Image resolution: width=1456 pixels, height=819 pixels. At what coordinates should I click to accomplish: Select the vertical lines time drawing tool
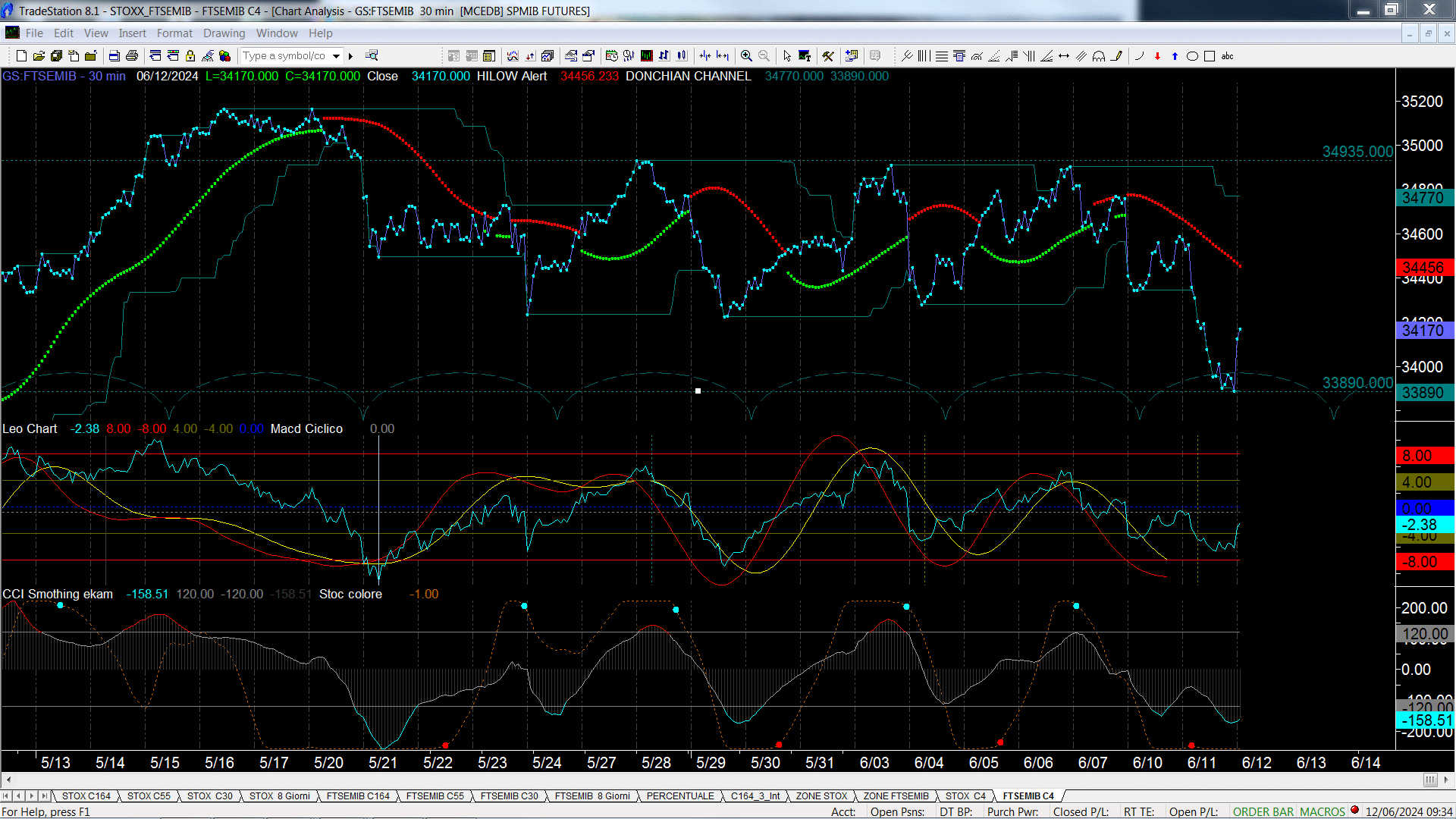pos(924,56)
